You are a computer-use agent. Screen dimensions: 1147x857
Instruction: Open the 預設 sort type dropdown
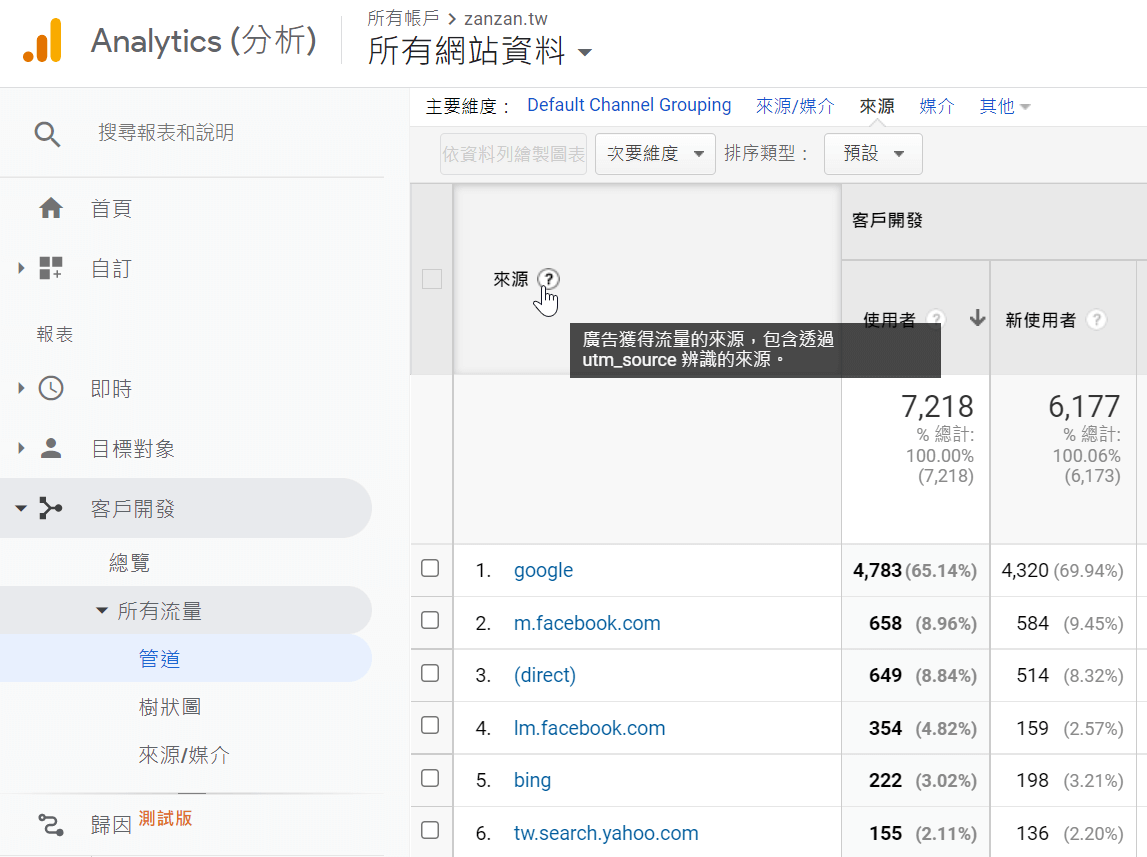[x=873, y=154]
